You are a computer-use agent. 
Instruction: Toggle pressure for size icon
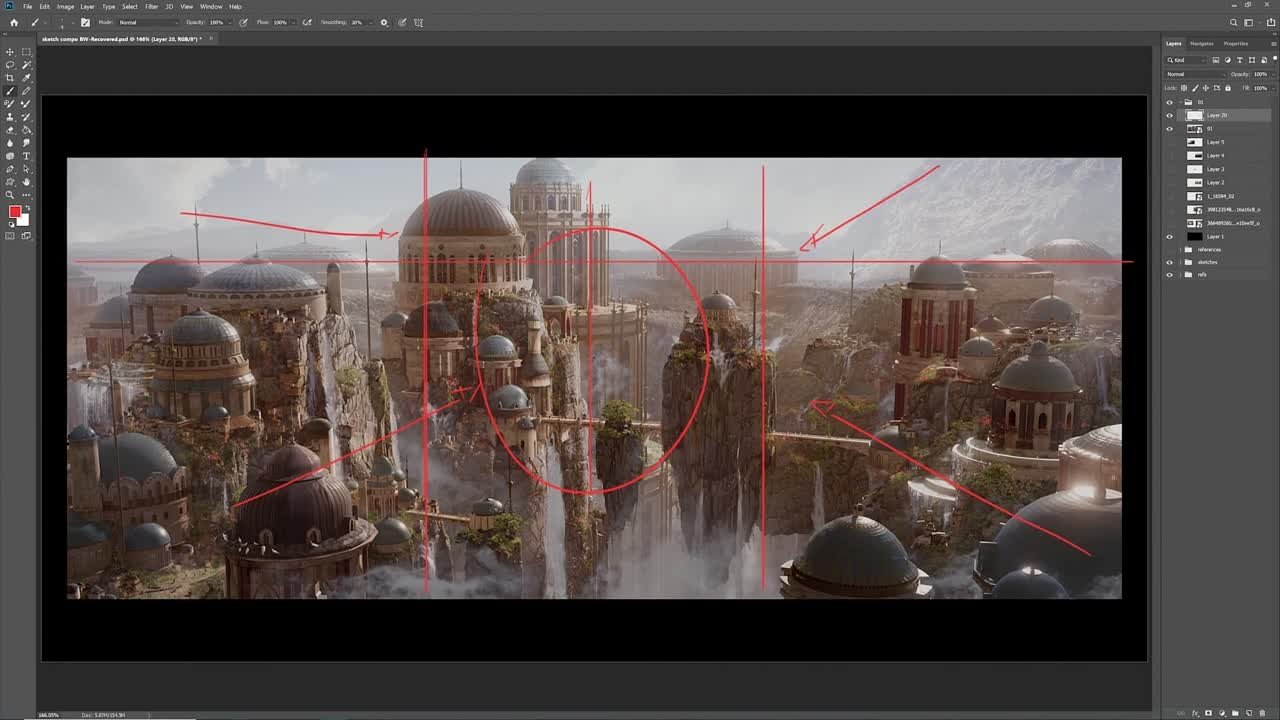pos(402,22)
